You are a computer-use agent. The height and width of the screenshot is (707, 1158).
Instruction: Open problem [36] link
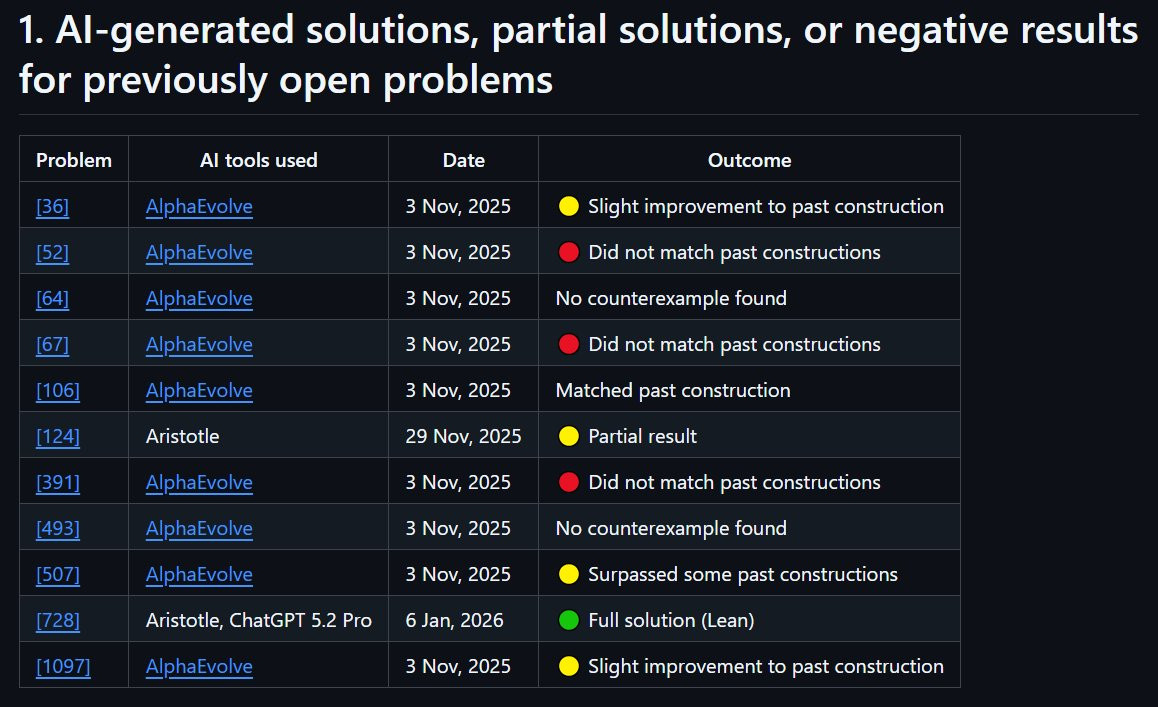[x=52, y=206]
